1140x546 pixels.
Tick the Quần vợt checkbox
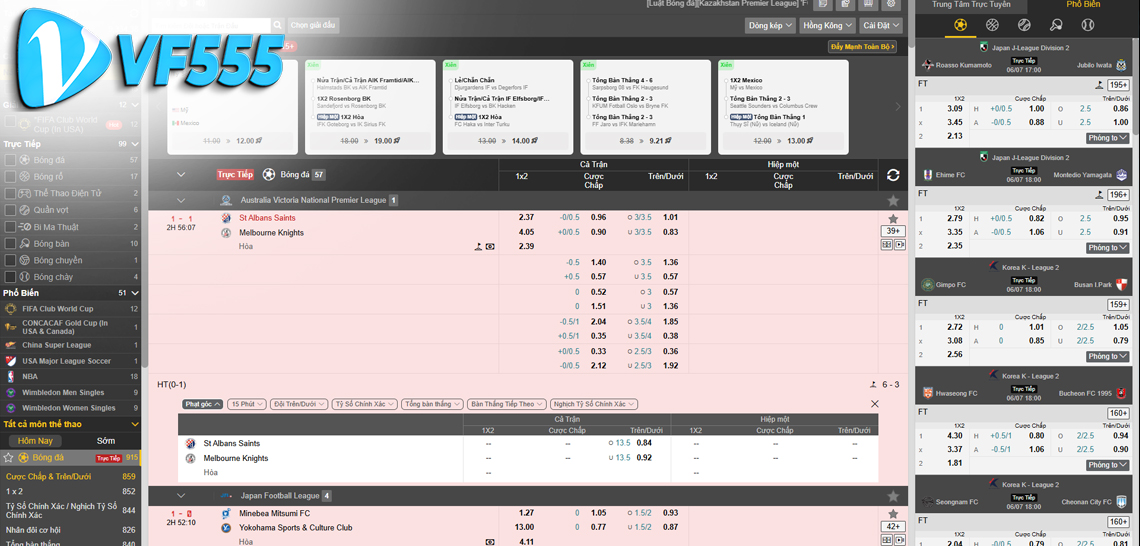coord(10,210)
